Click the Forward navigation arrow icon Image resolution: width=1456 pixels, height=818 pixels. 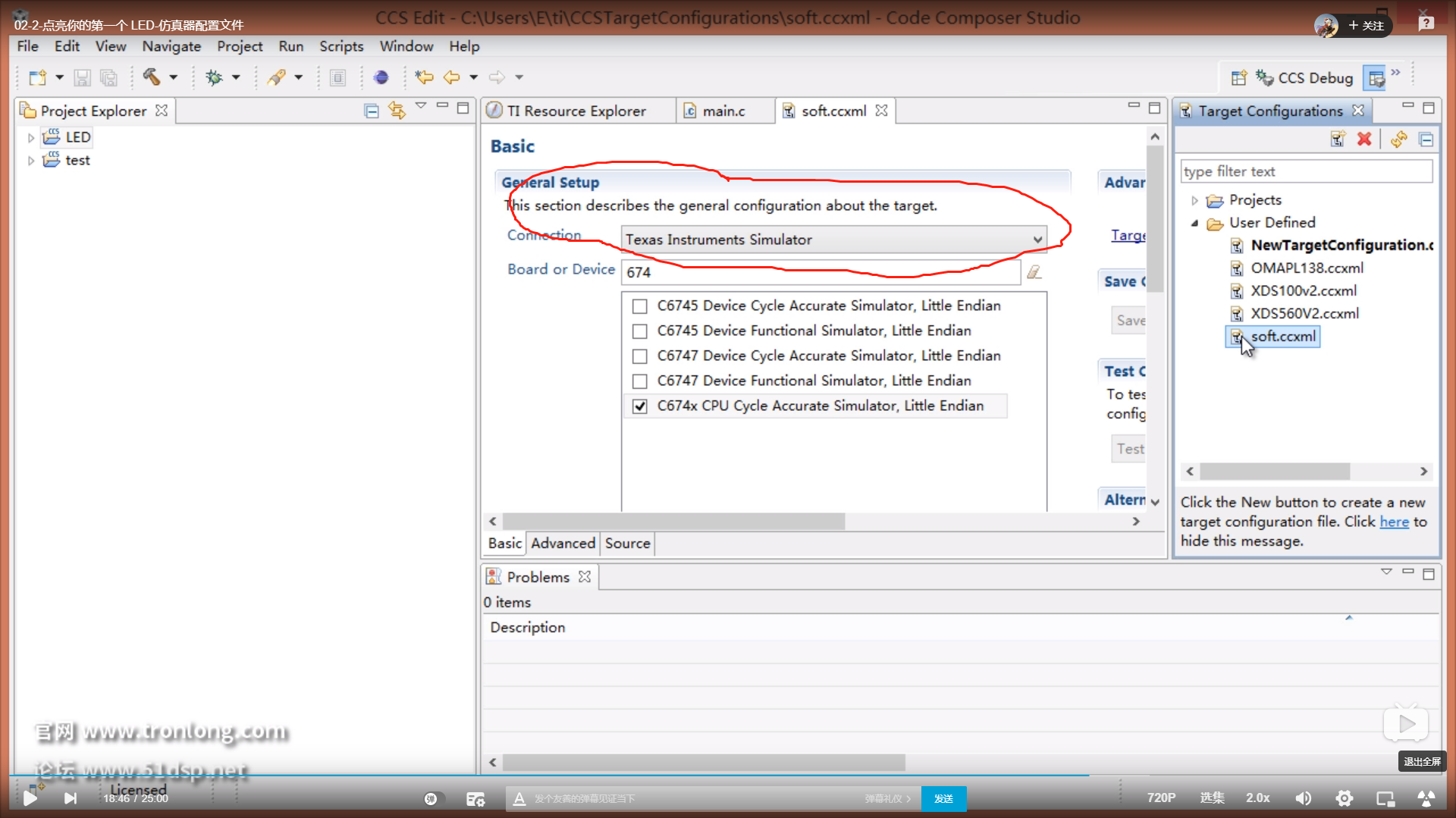[x=497, y=77]
